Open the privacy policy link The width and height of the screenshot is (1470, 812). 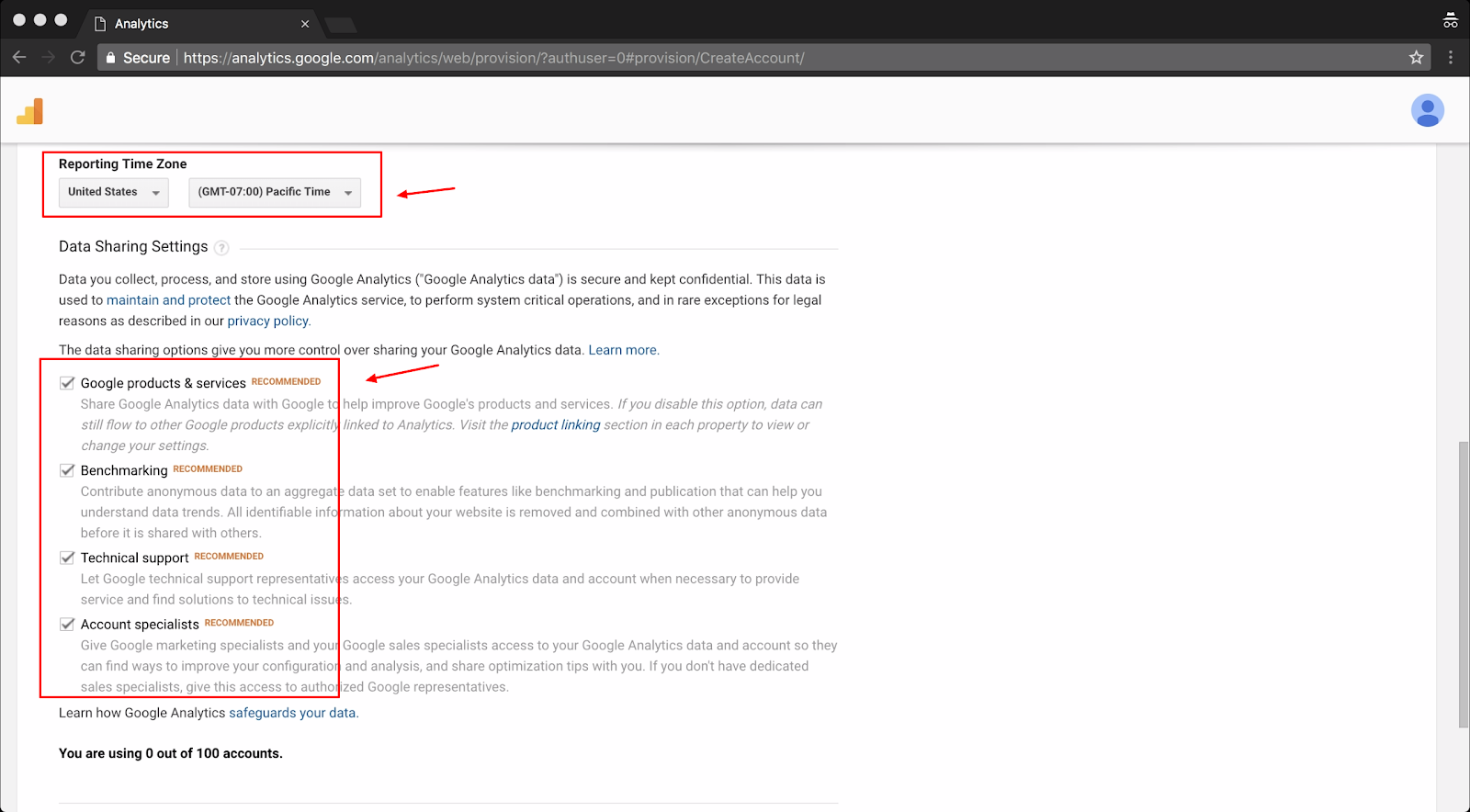pos(268,321)
